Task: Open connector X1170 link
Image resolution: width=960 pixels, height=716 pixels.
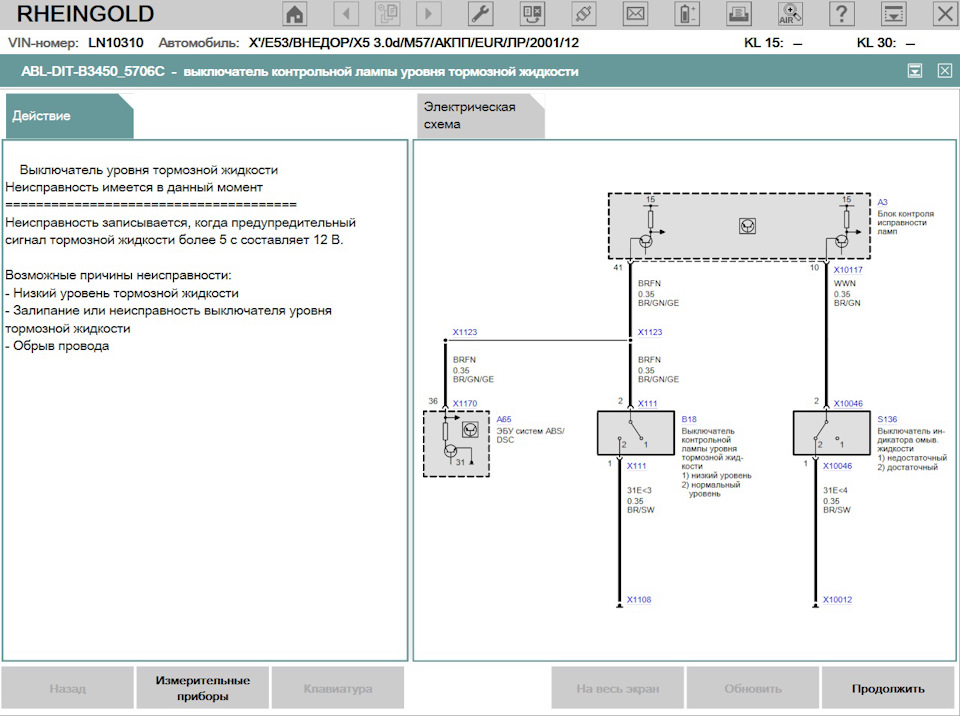Action: [x=465, y=403]
